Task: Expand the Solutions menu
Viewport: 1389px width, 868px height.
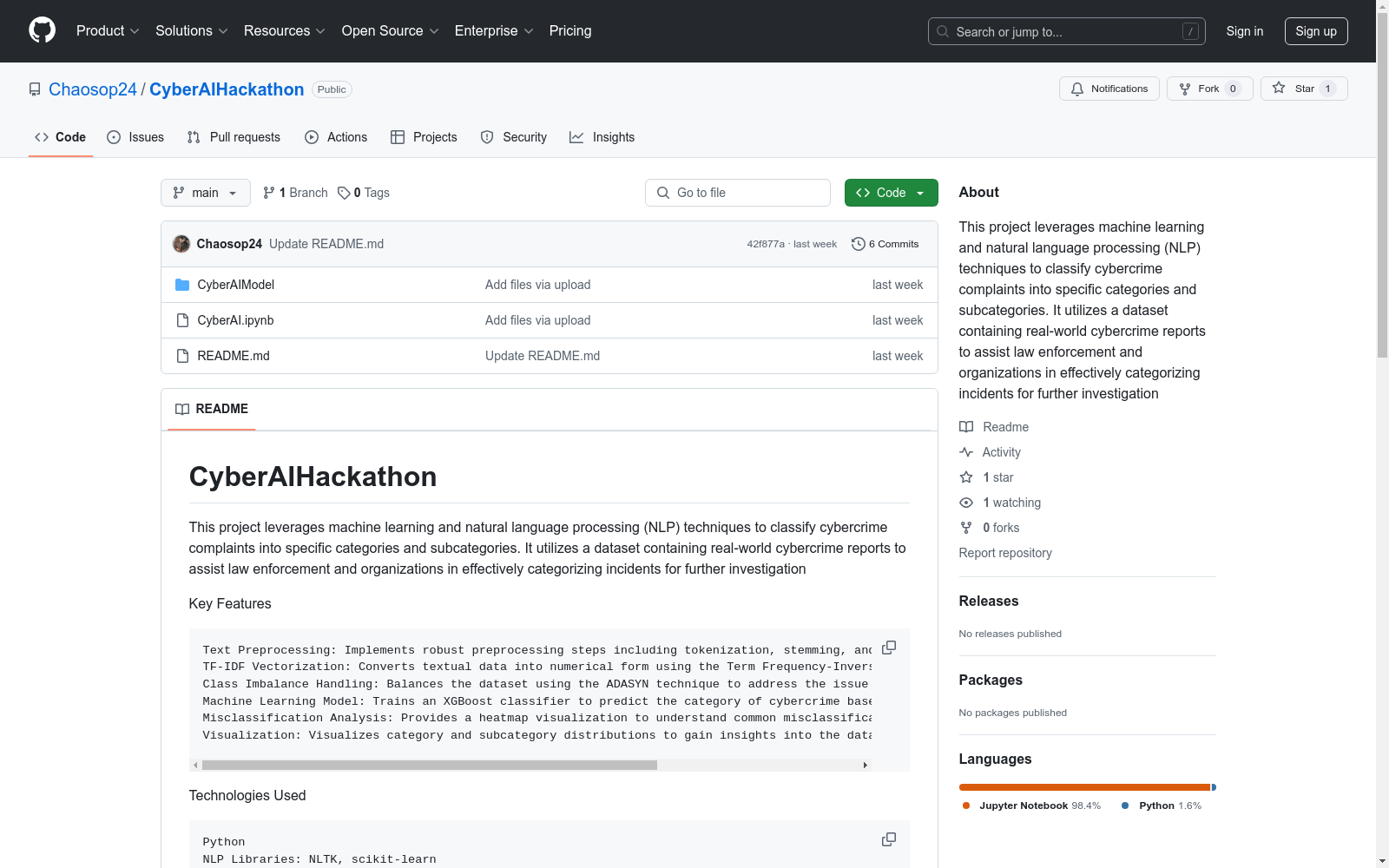Action: tap(192, 30)
